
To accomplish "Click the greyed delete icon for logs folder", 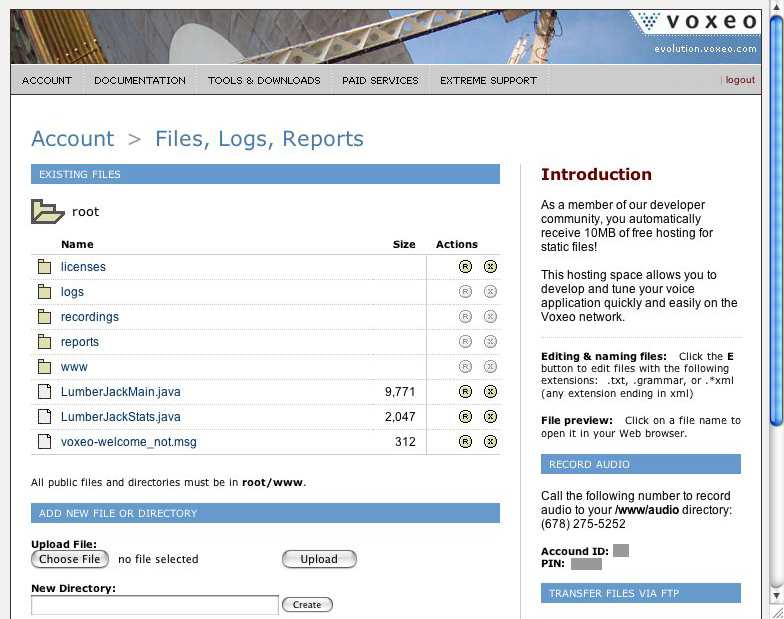I will click(x=490, y=292).
